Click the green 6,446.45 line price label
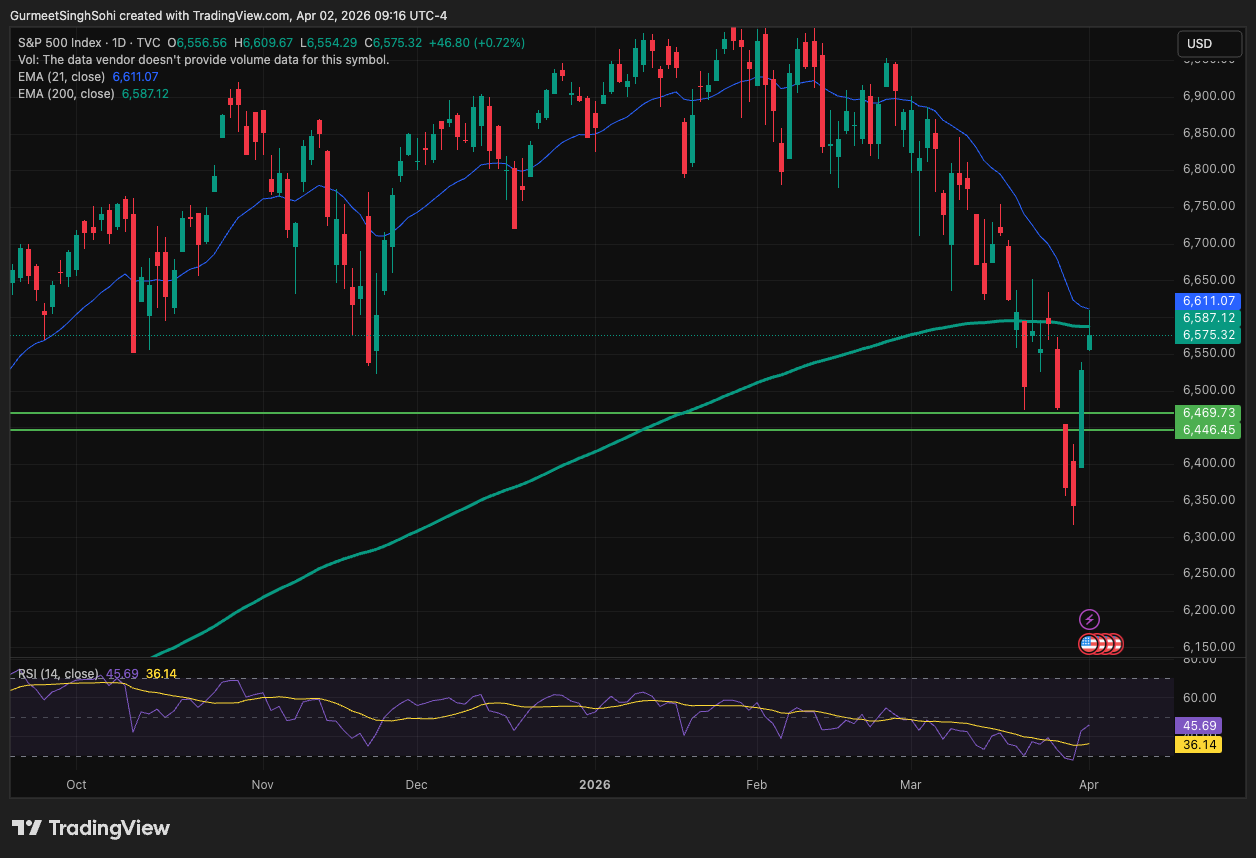This screenshot has width=1256, height=858. [1210, 430]
